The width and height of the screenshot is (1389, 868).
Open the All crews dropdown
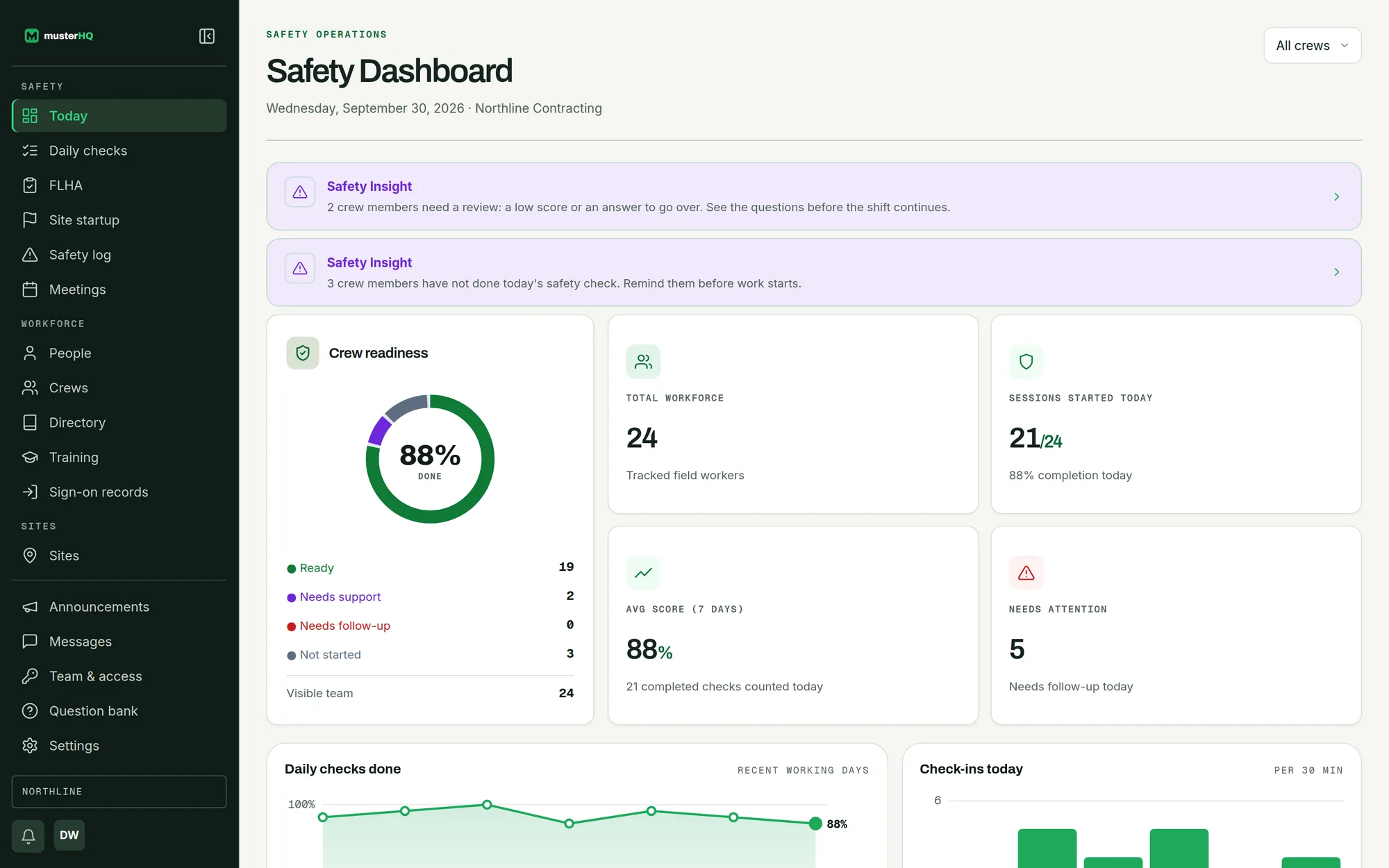point(1312,46)
